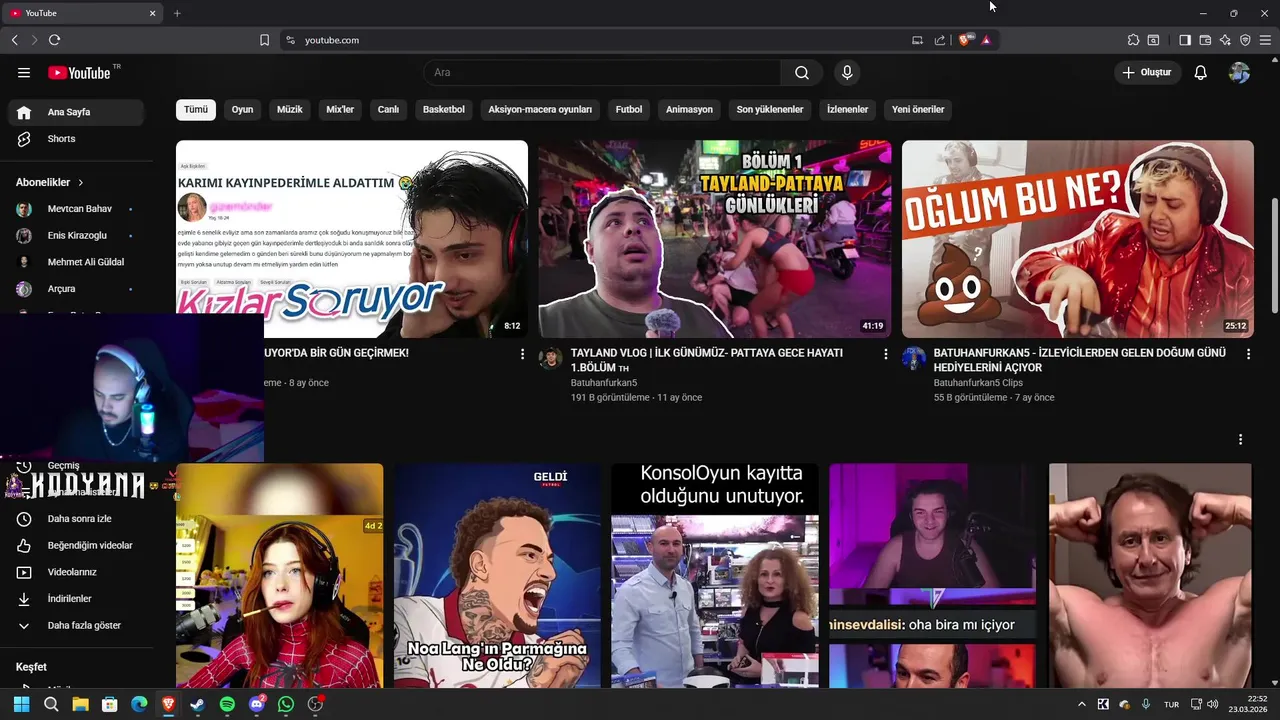Screen dimensions: 1280x720
Task: Open Spotify from the taskbar
Action: coord(227,704)
